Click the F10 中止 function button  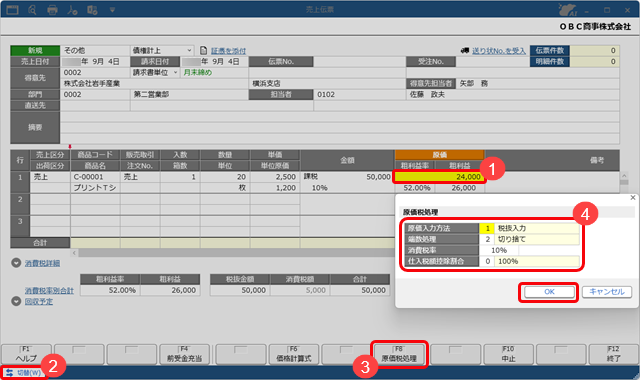[509, 354]
